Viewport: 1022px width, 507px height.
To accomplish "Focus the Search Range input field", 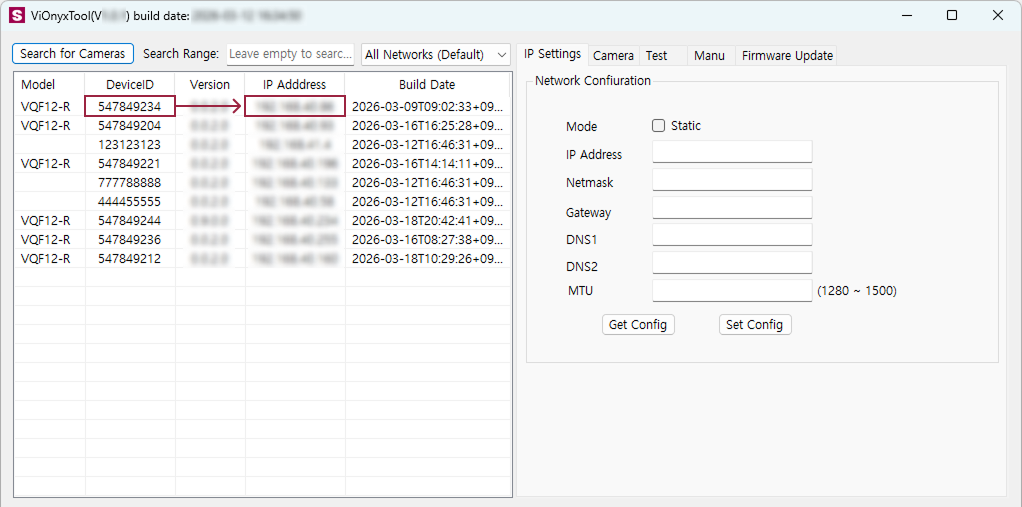I will tap(290, 54).
